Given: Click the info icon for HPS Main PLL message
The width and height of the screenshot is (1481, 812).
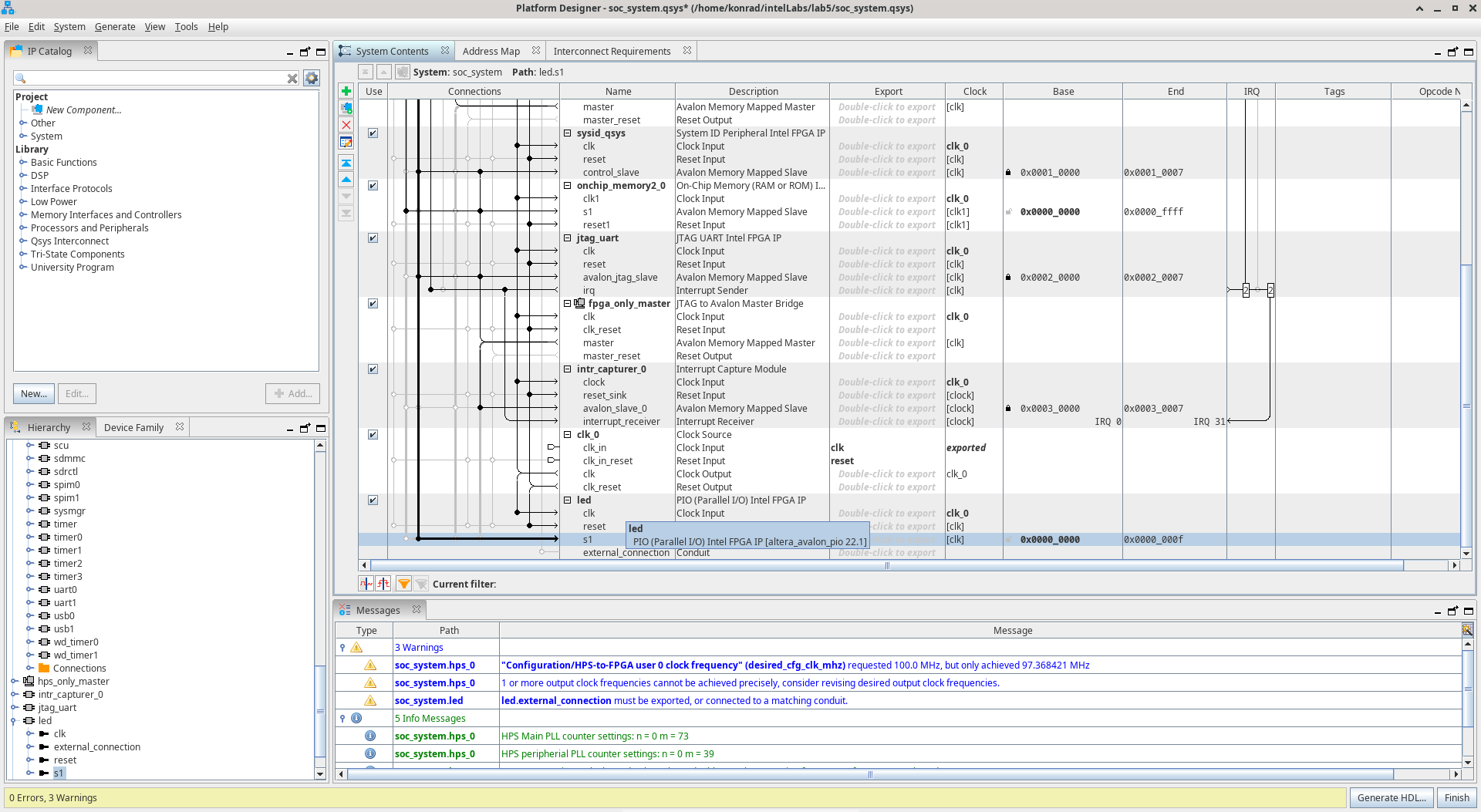Looking at the screenshot, I should tap(370, 736).
